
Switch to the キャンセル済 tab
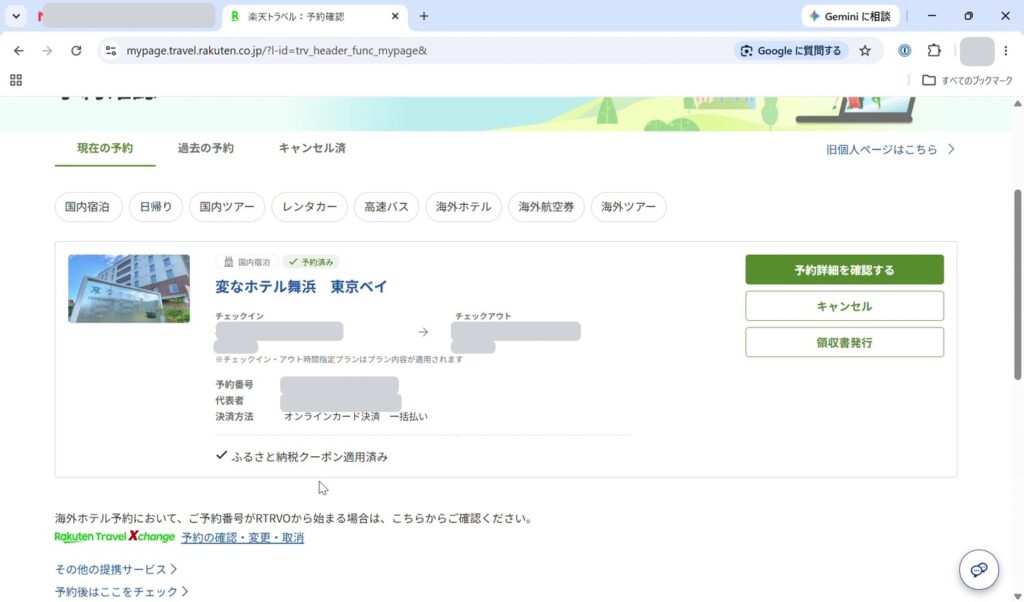click(x=312, y=148)
